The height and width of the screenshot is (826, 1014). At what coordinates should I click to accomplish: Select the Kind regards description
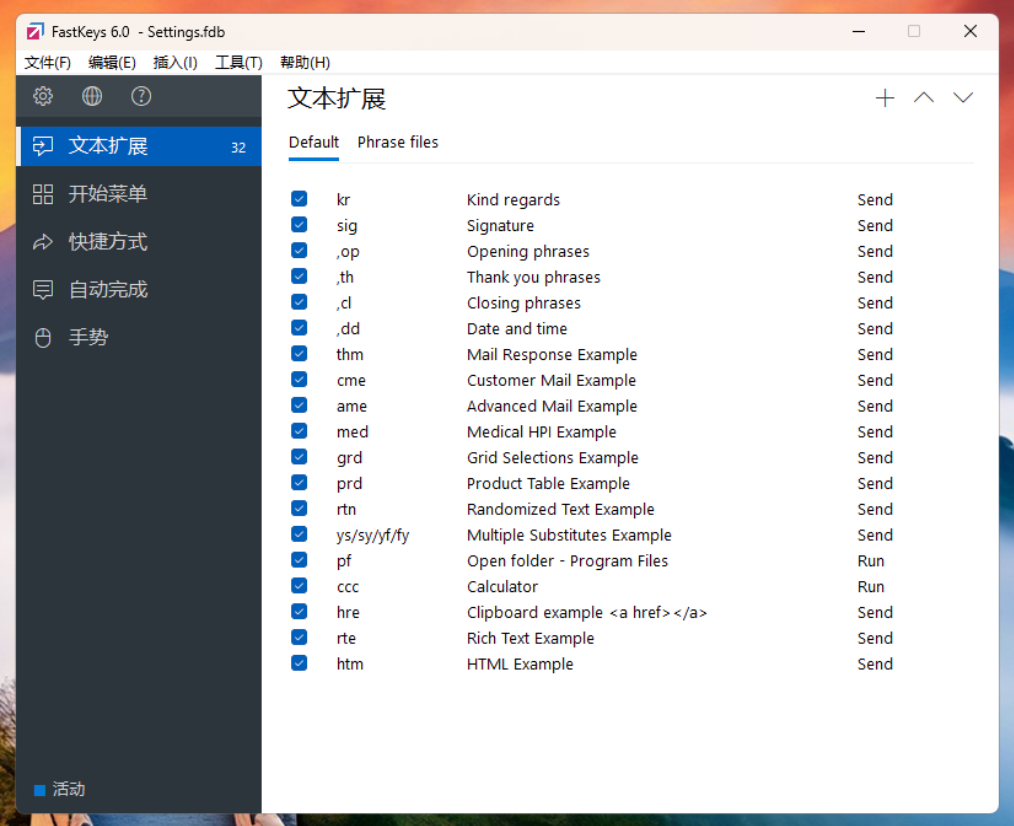[x=513, y=200]
